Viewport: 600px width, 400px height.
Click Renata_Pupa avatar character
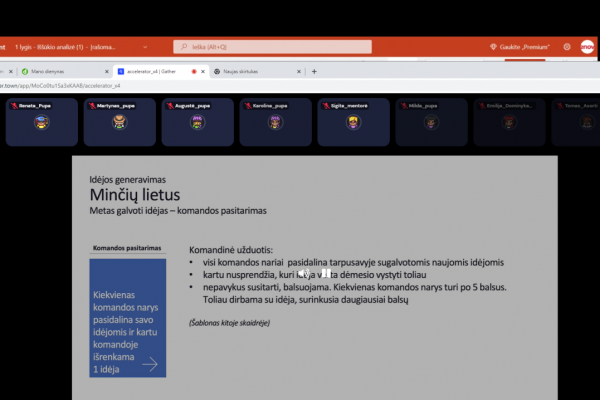pyautogui.click(x=42, y=122)
